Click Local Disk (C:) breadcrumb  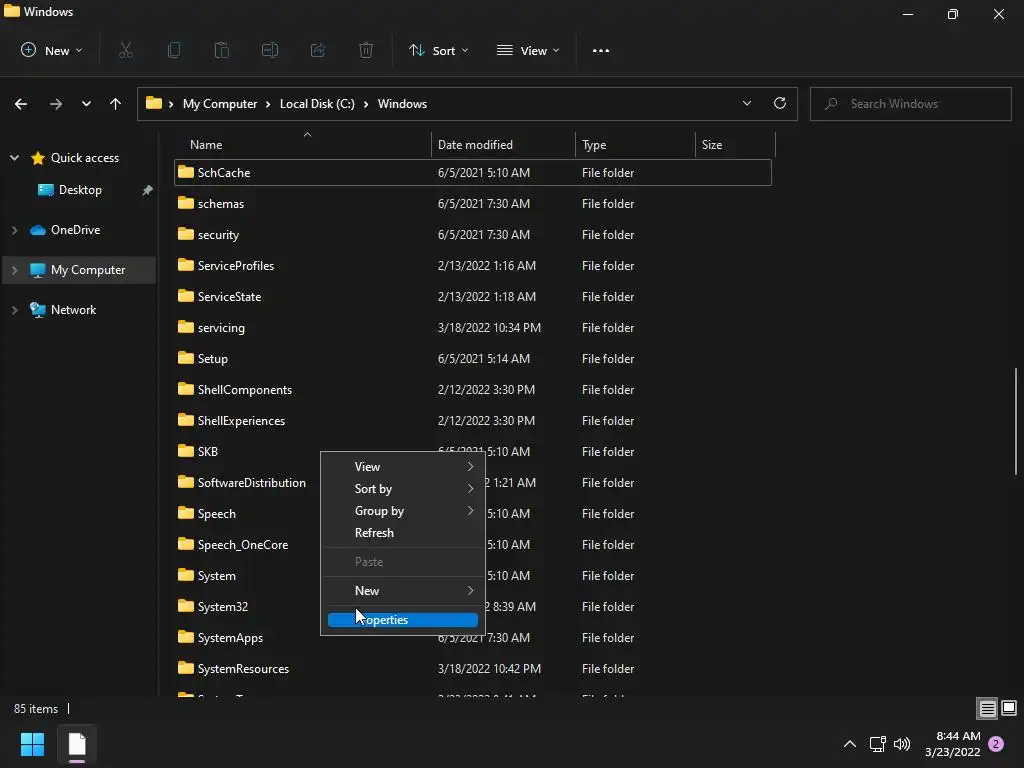(317, 104)
